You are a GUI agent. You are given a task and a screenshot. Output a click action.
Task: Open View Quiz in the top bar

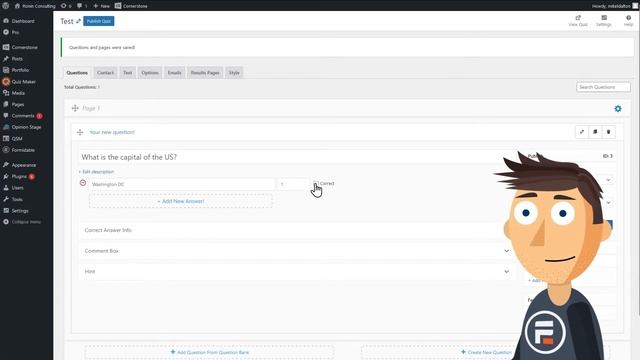pyautogui.click(x=578, y=21)
